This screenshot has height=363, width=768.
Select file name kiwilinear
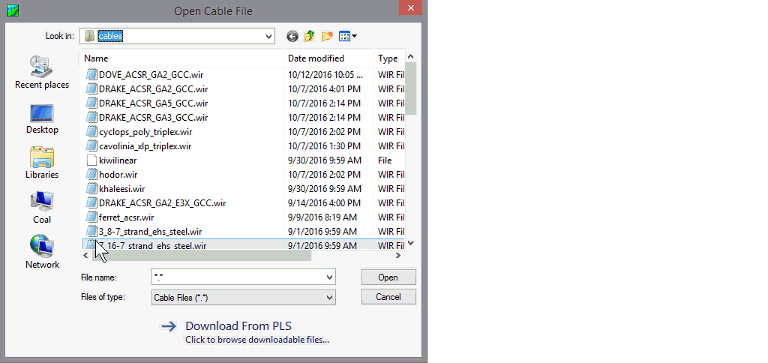coord(118,160)
